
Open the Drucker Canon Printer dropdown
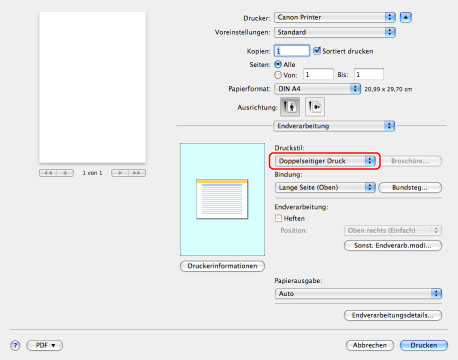[x=335, y=17]
